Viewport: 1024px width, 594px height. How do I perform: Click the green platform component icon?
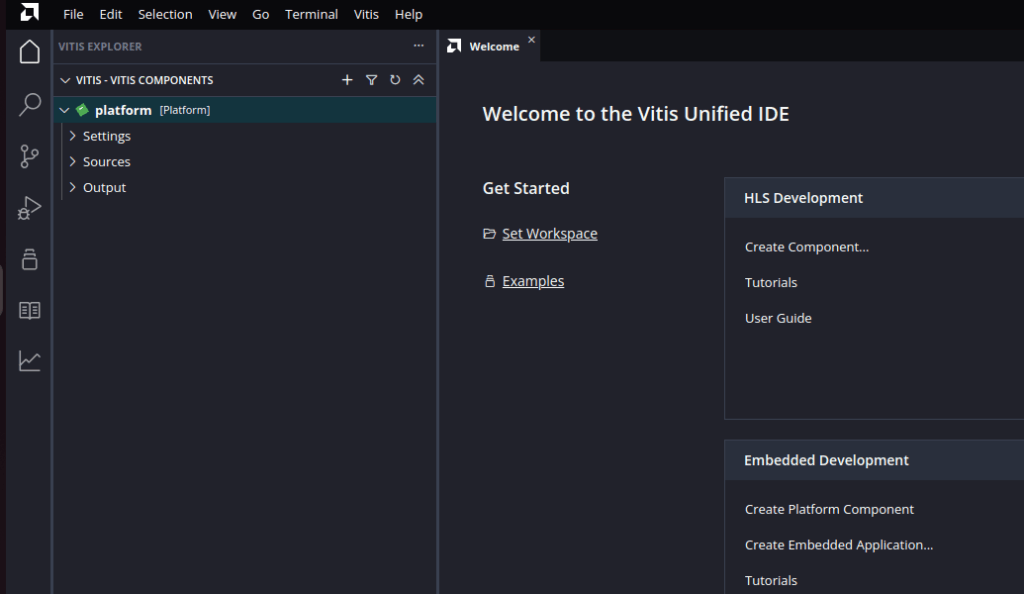tap(82, 110)
